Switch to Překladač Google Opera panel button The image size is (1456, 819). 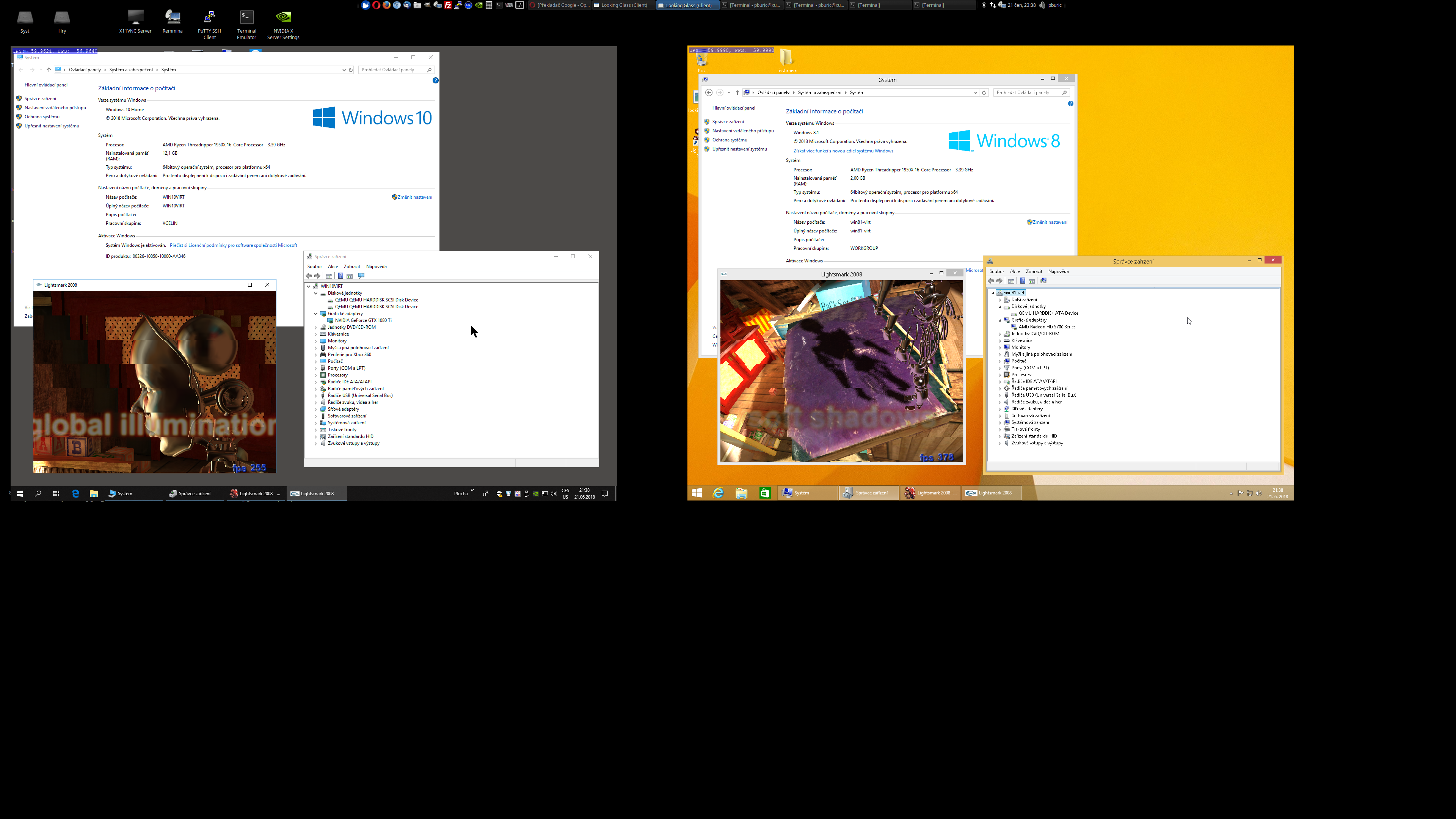tap(560, 5)
